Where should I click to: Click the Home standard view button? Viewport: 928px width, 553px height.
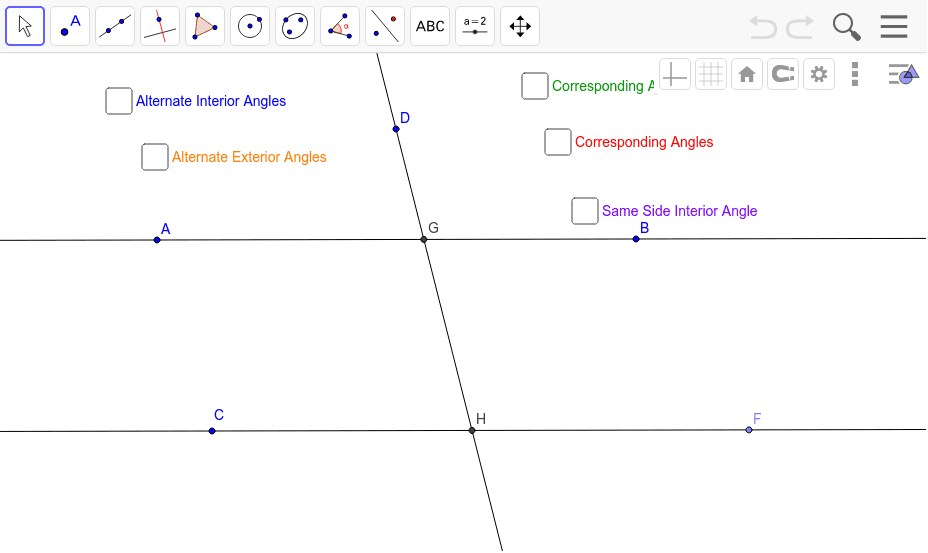[747, 75]
